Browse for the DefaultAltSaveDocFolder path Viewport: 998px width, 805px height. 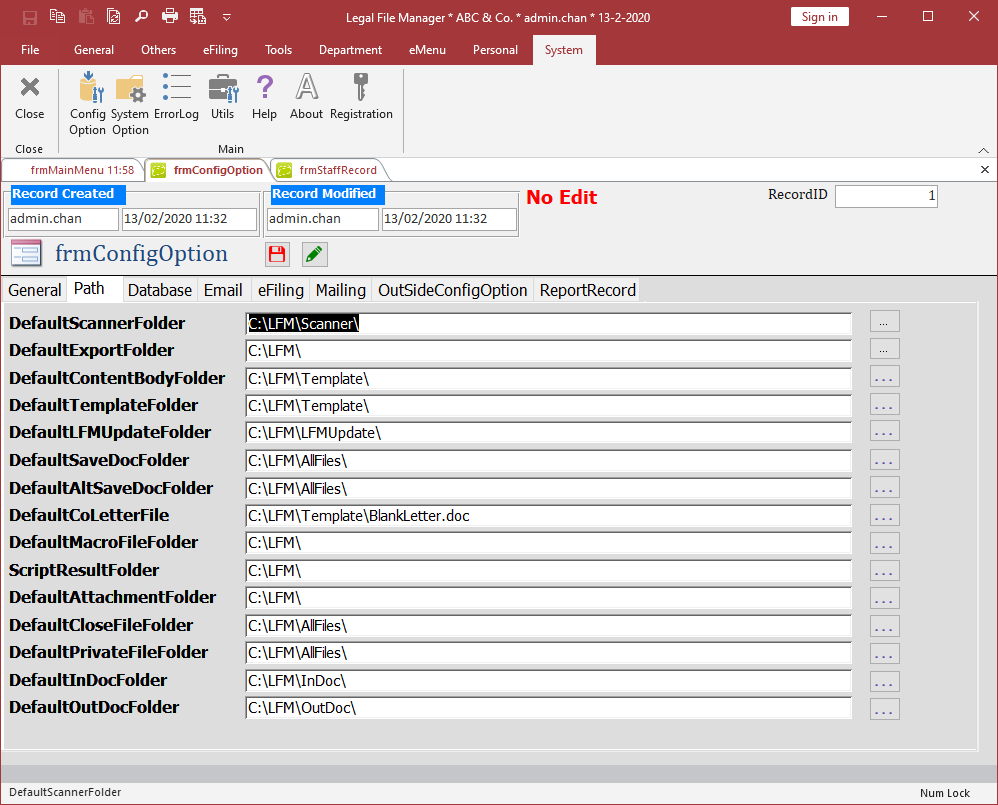884,488
